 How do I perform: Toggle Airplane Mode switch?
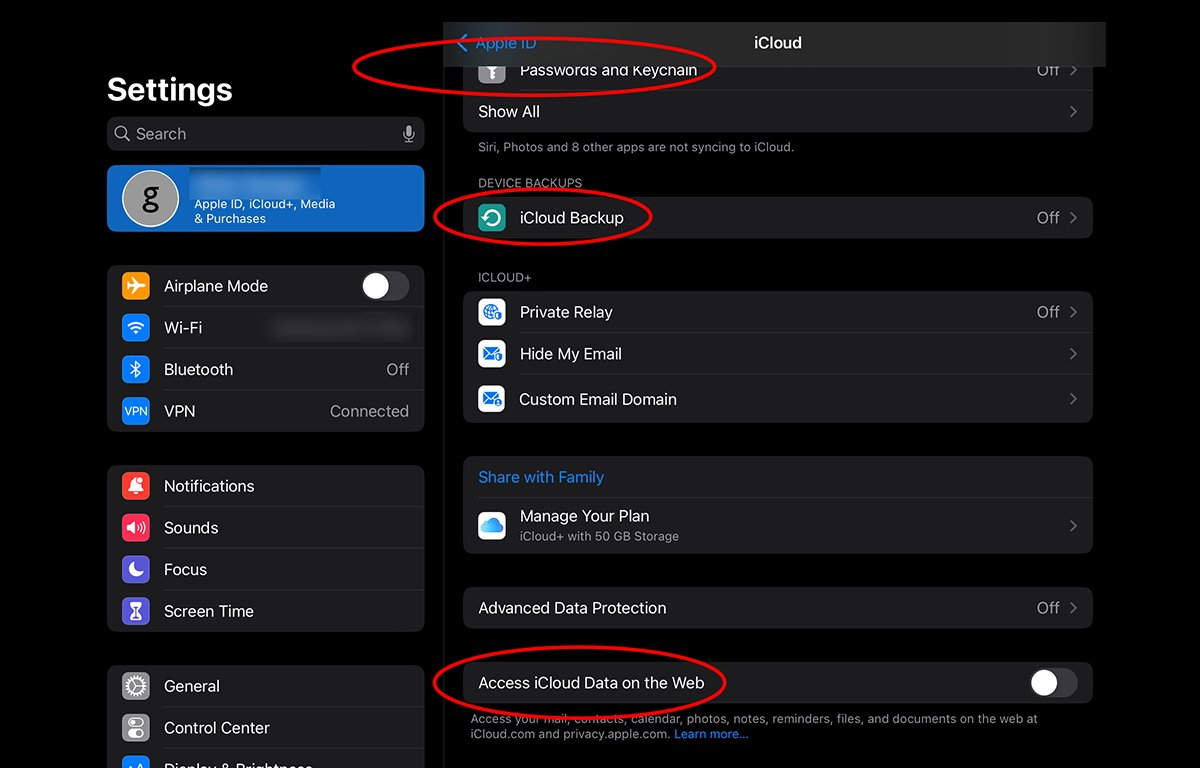tap(385, 286)
